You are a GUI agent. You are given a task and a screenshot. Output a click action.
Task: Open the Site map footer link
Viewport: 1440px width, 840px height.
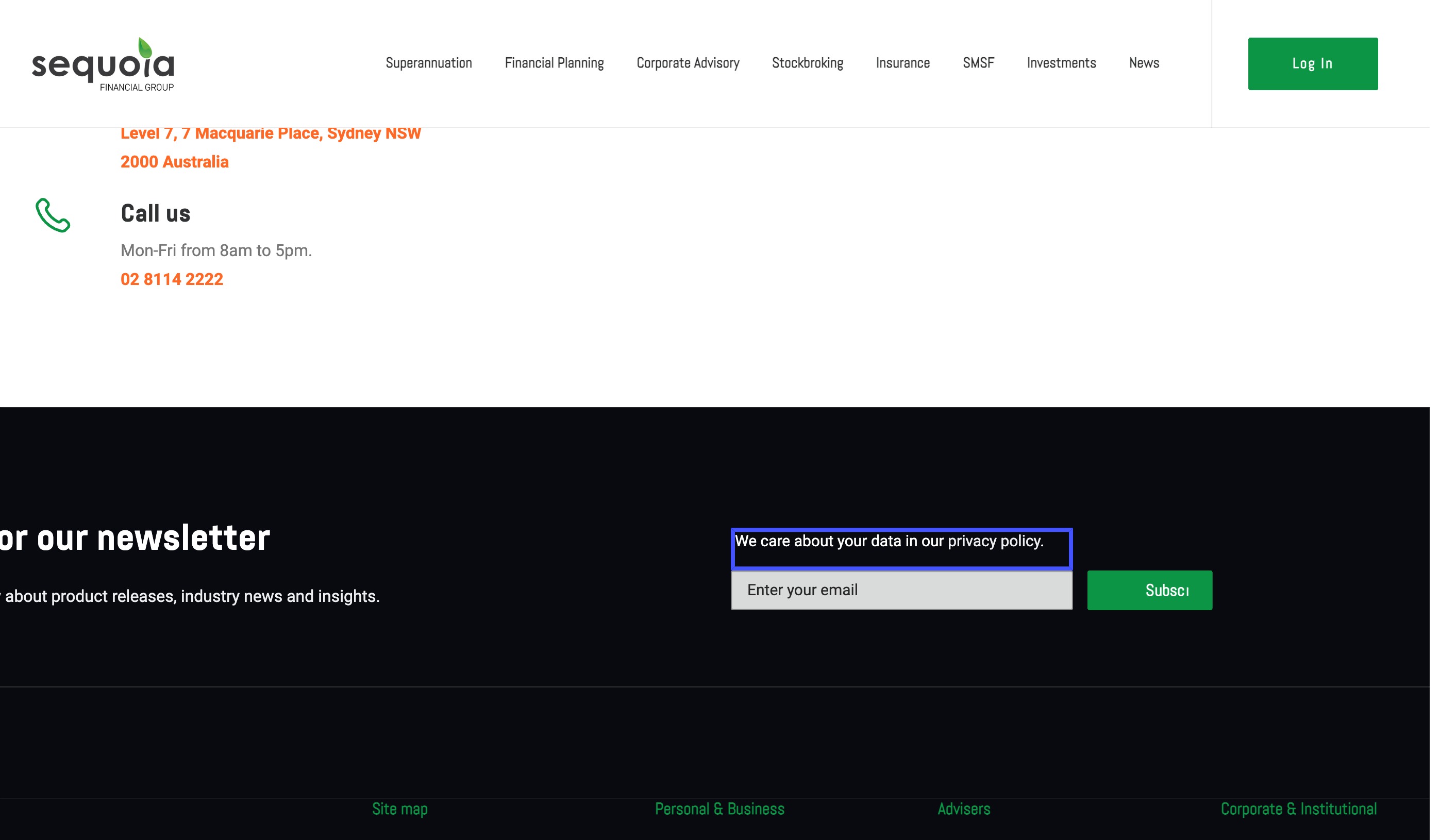coord(399,809)
